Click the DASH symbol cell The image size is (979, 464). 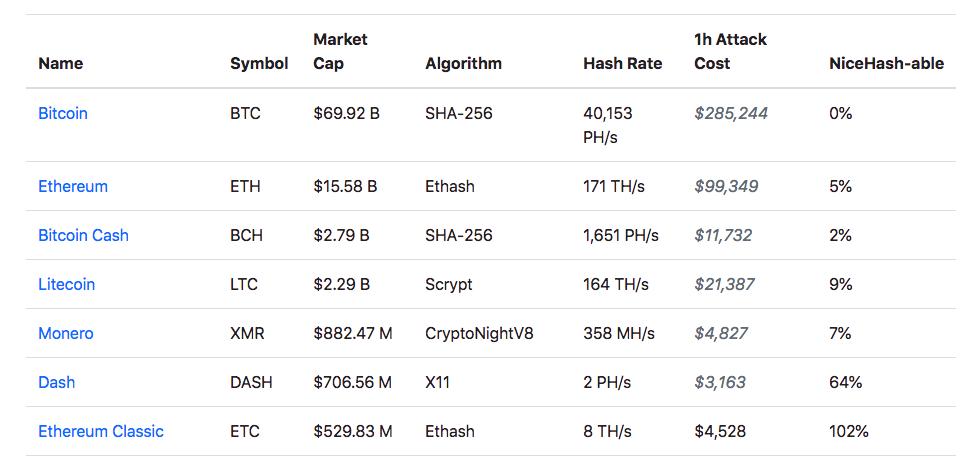click(x=251, y=382)
